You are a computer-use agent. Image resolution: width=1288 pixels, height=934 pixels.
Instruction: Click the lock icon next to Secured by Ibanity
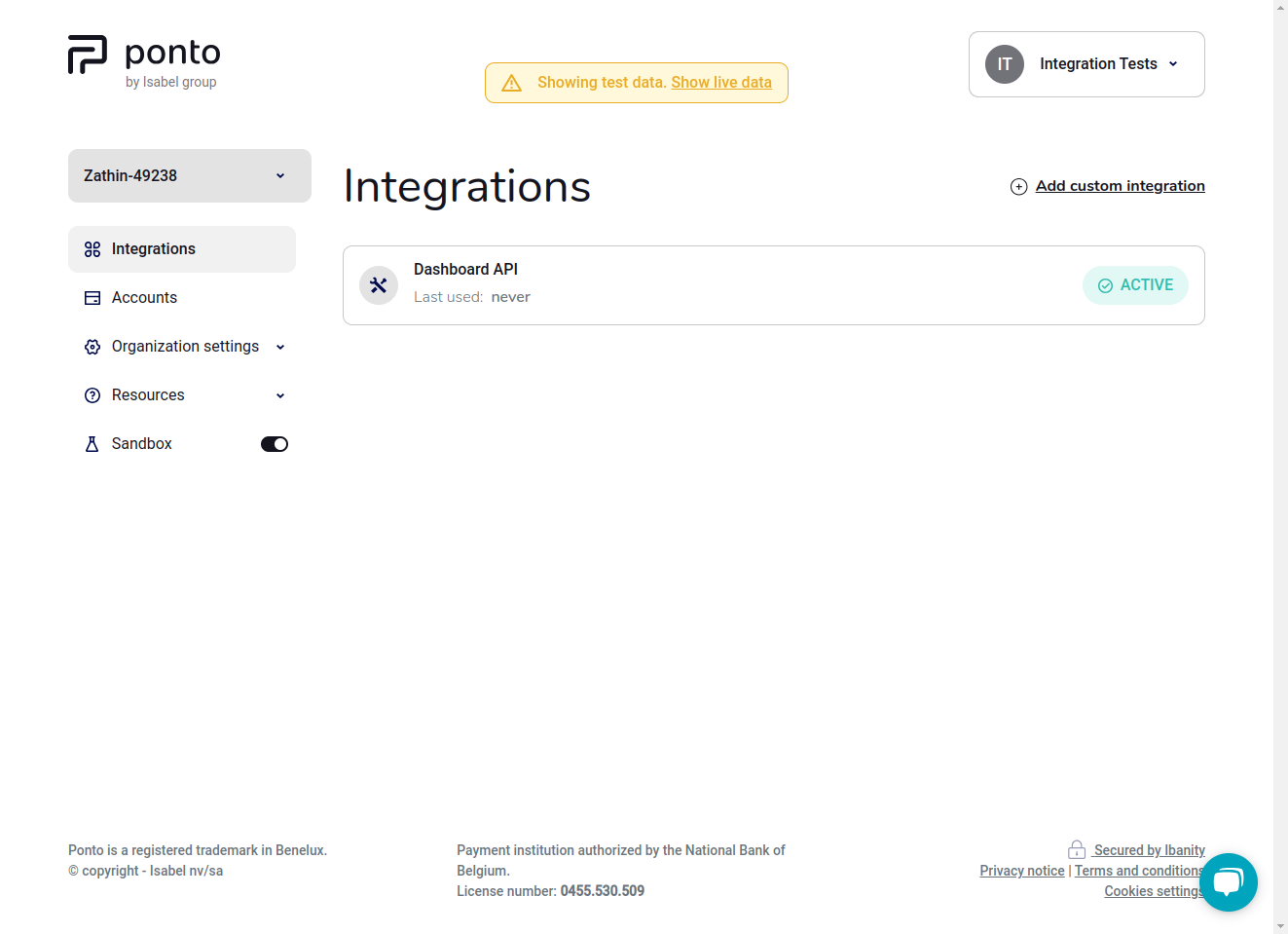point(1076,848)
